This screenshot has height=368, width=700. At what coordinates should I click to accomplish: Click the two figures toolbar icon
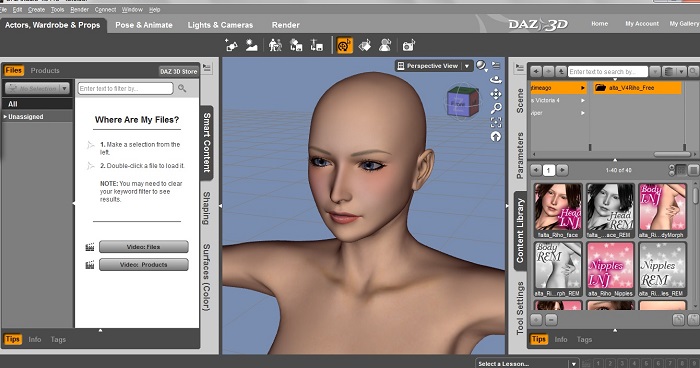pyautogui.click(x=275, y=45)
